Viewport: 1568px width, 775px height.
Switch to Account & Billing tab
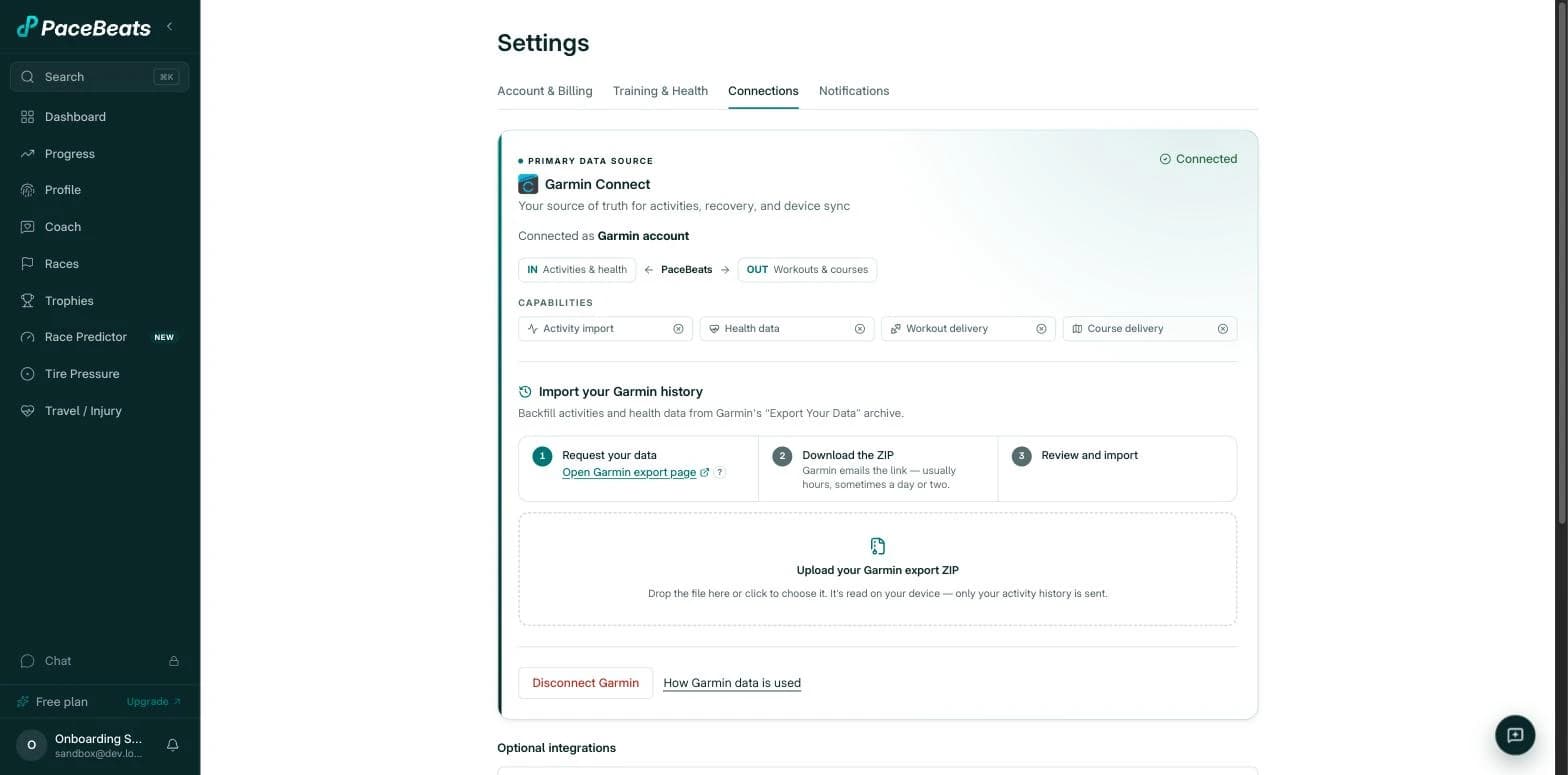coord(545,91)
